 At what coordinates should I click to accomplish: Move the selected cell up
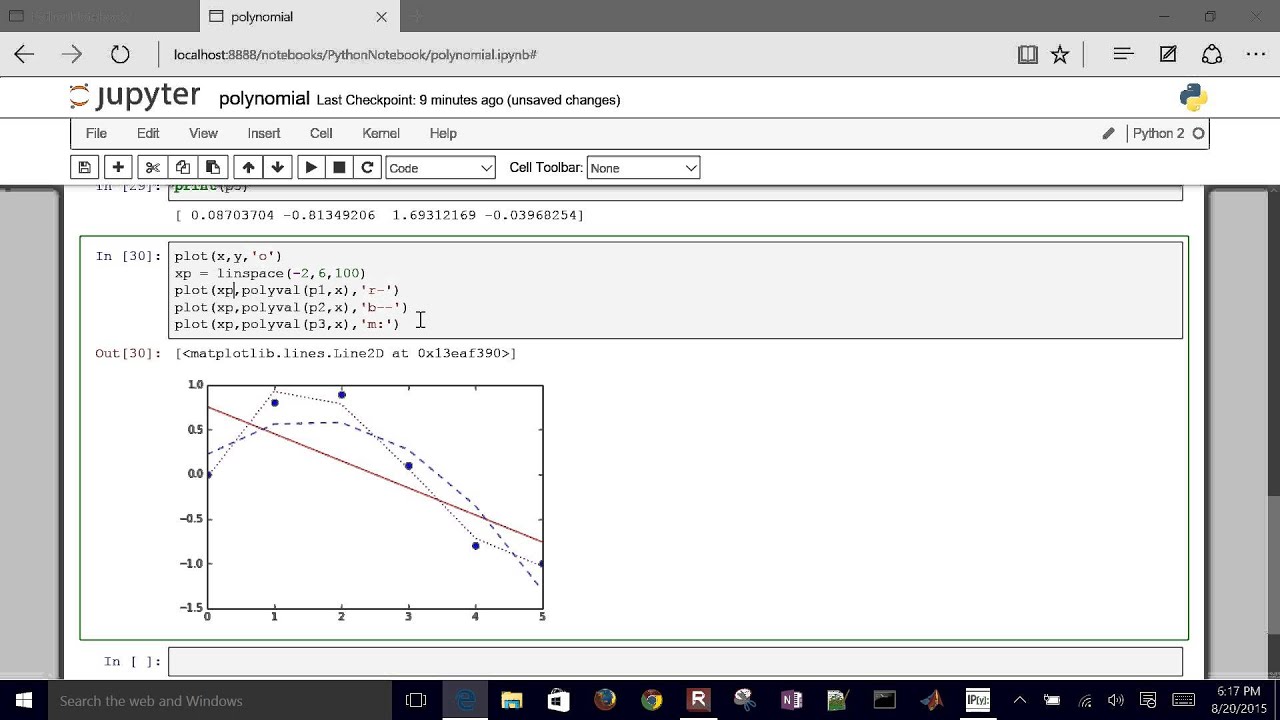(x=248, y=168)
